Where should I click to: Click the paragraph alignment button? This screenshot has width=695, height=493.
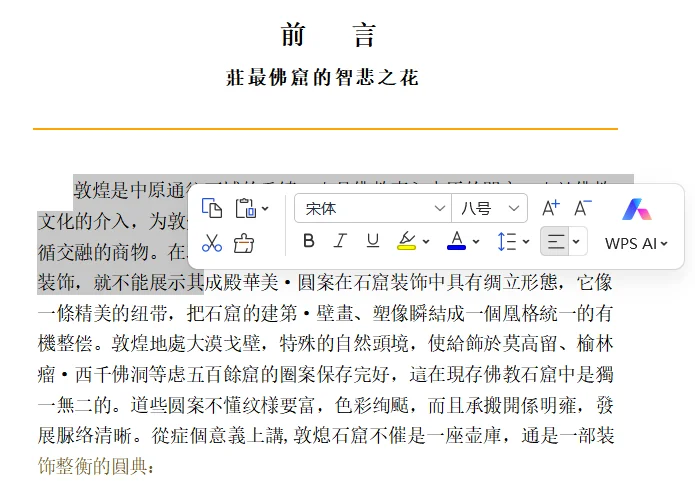[555, 242]
